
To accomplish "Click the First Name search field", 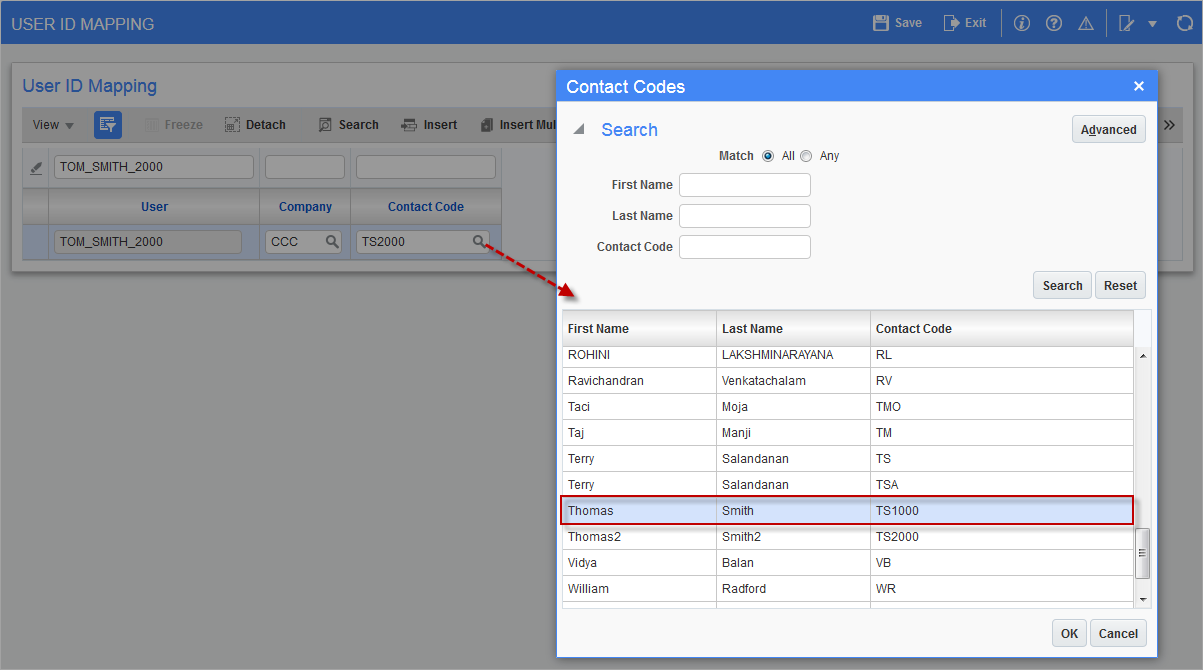I will (745, 185).
